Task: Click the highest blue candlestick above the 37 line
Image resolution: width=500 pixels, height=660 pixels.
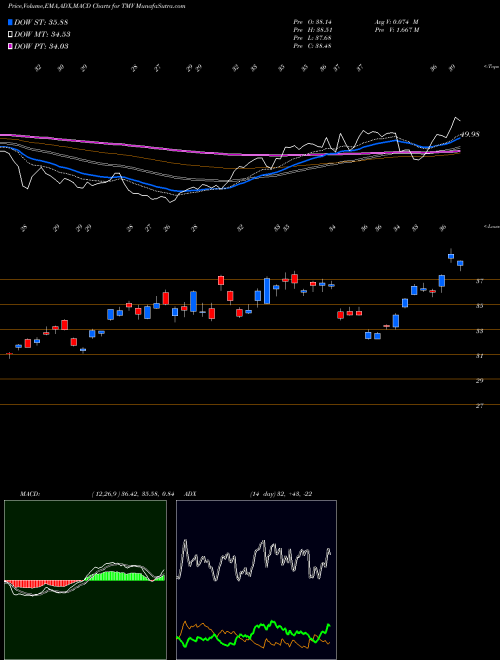Action: pos(451,255)
